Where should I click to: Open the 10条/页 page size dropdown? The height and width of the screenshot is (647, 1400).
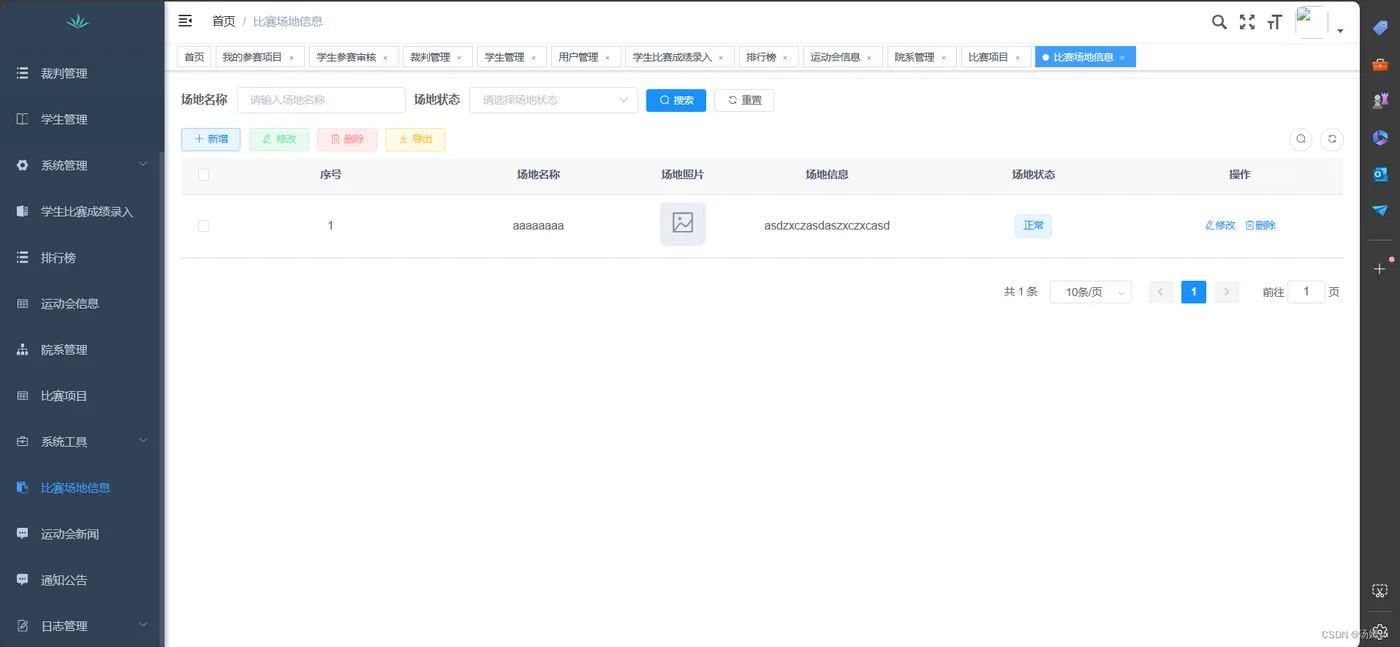(1090, 292)
